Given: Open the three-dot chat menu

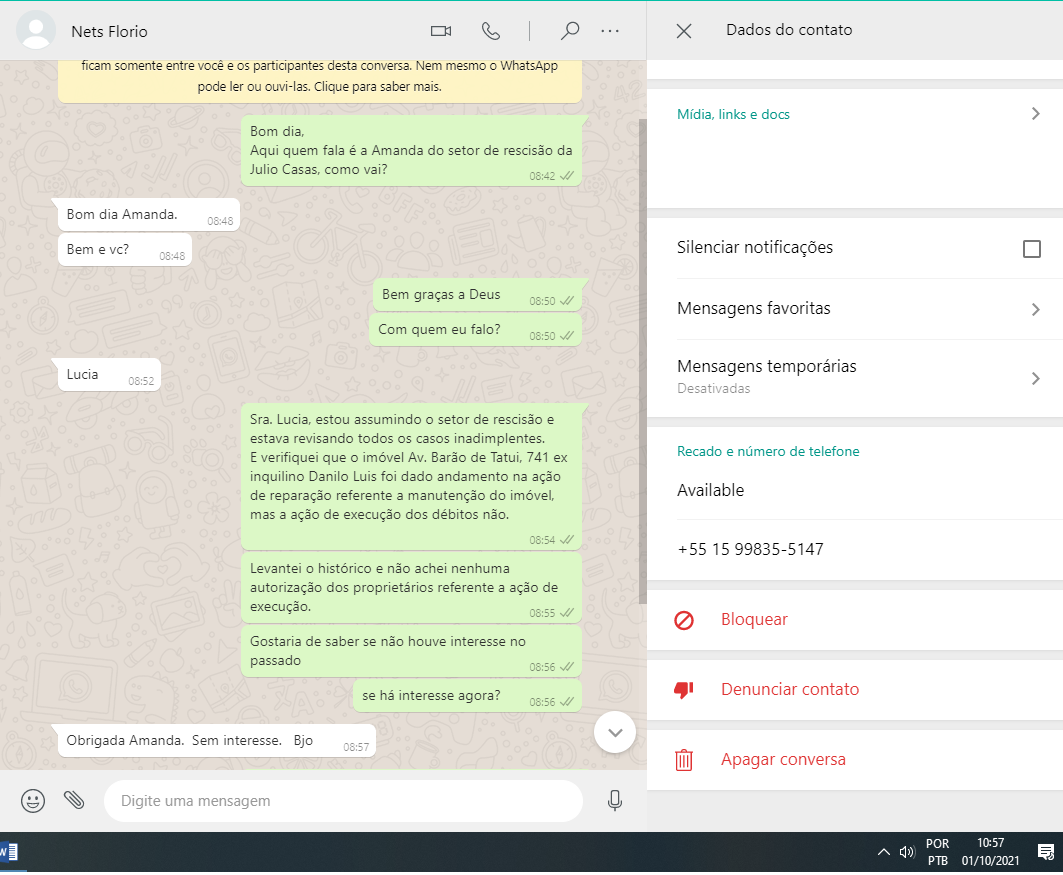Looking at the screenshot, I should click(x=610, y=31).
